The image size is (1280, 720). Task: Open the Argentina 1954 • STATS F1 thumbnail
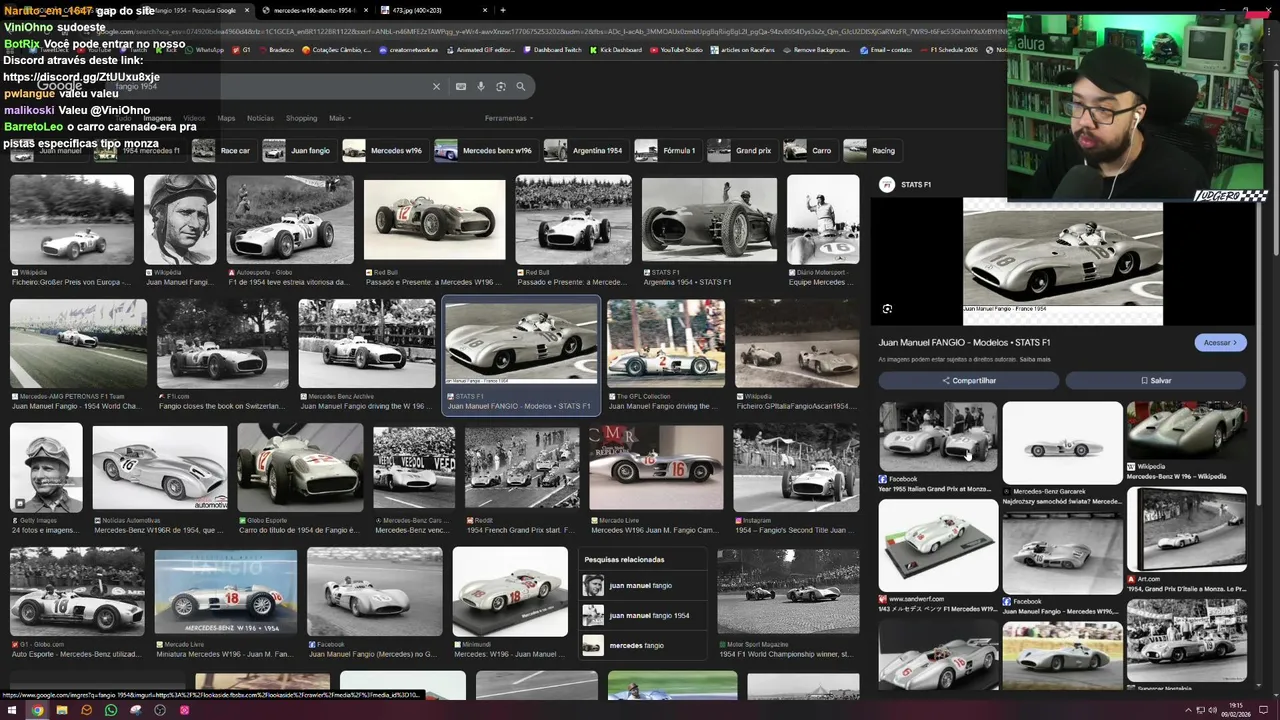click(x=709, y=221)
